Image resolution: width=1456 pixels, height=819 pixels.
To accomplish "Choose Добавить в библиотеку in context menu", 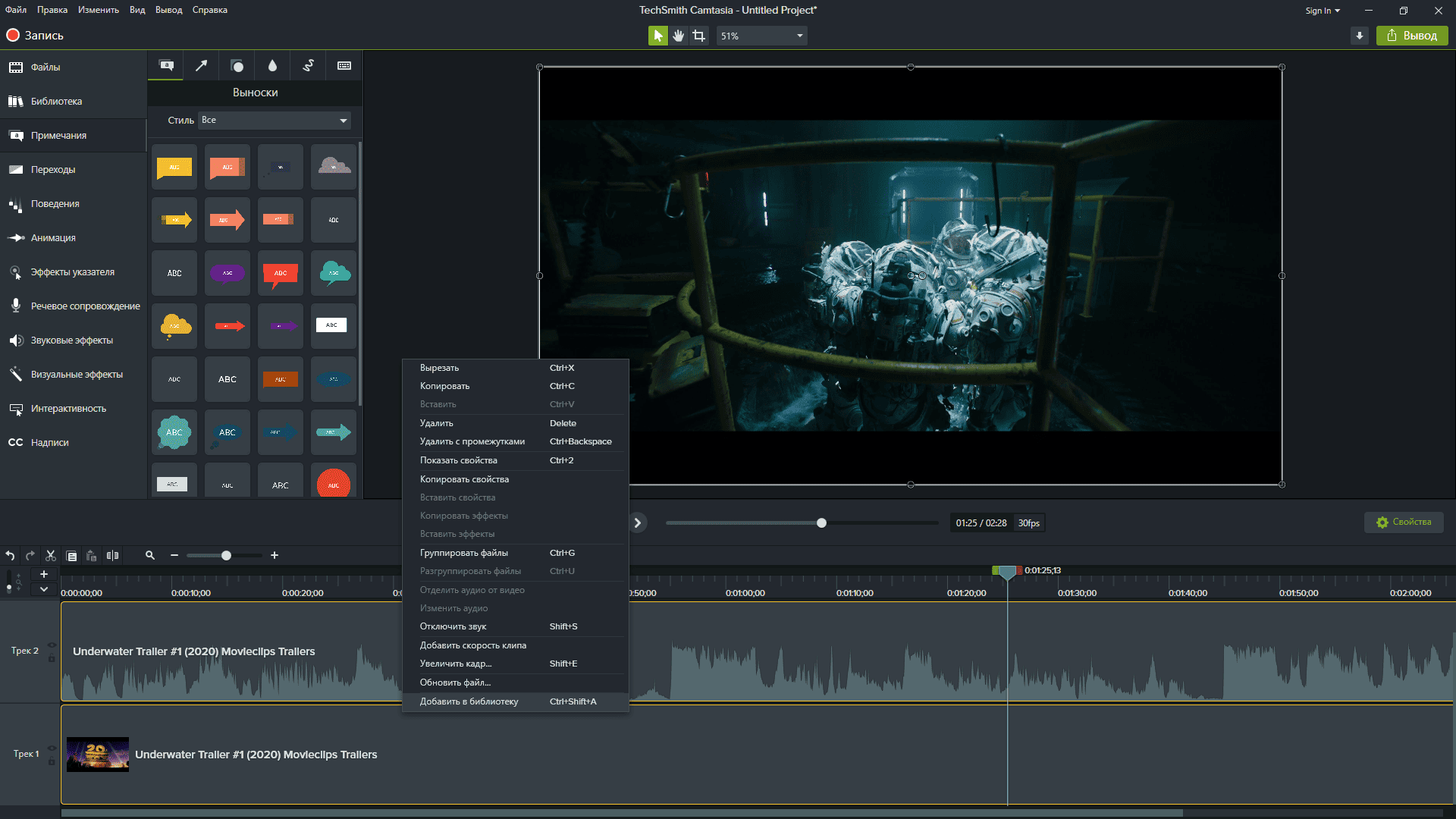I will pyautogui.click(x=515, y=701).
